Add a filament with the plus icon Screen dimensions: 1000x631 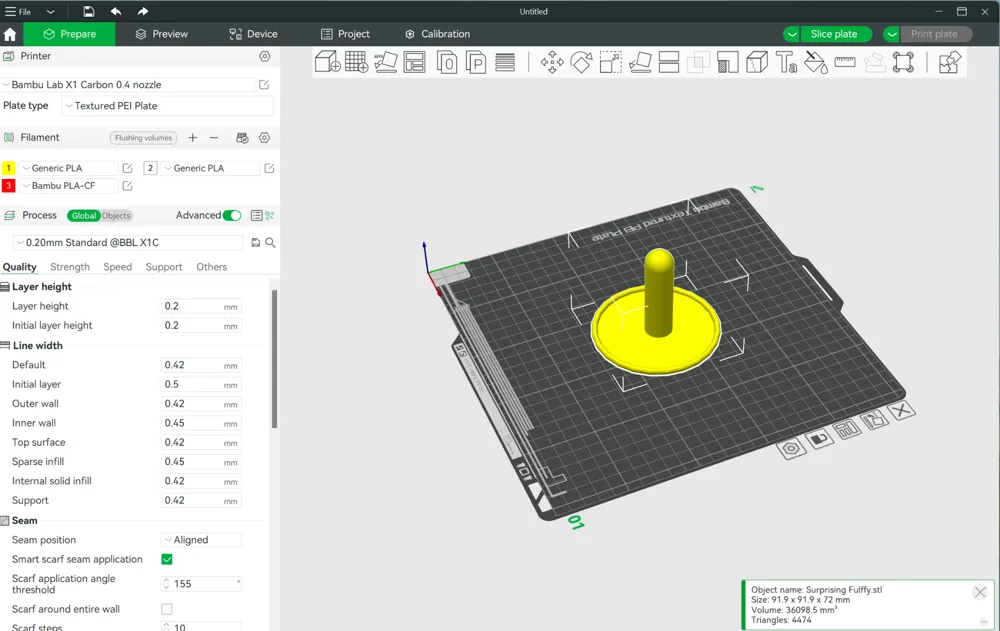pos(193,137)
